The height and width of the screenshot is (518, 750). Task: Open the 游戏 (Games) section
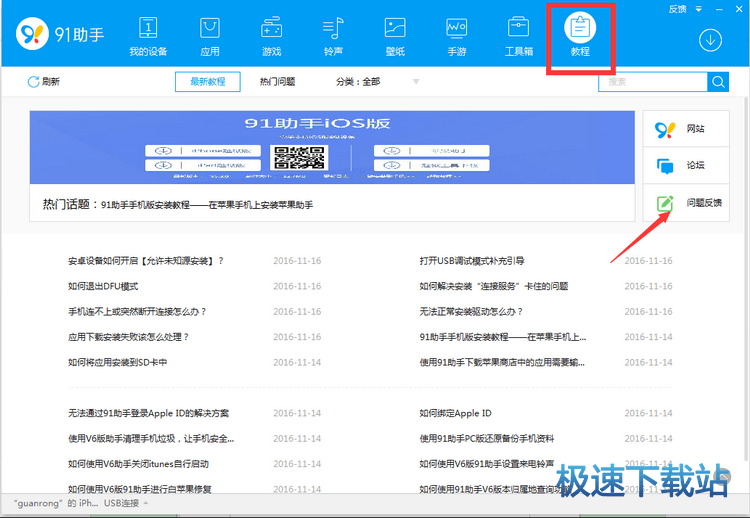[x=271, y=37]
